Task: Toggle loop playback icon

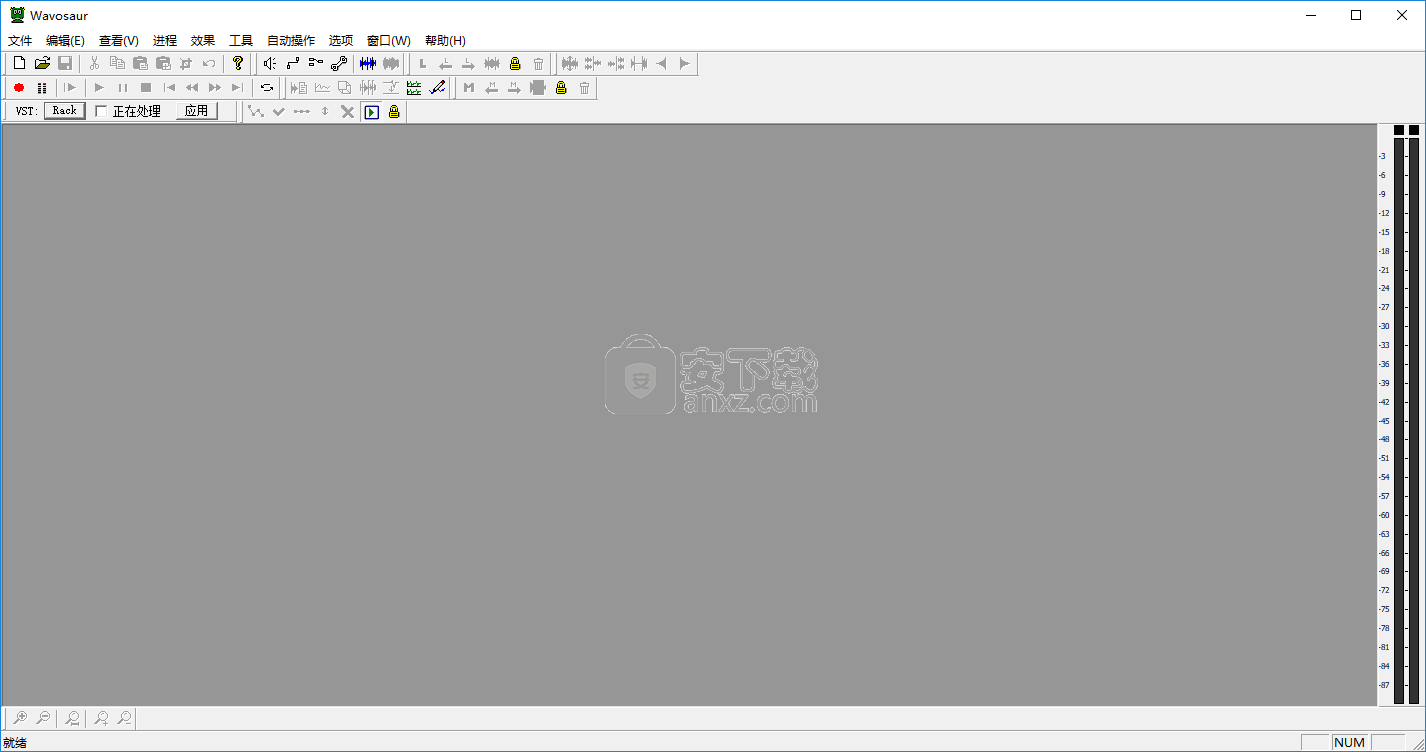Action: 267,88
